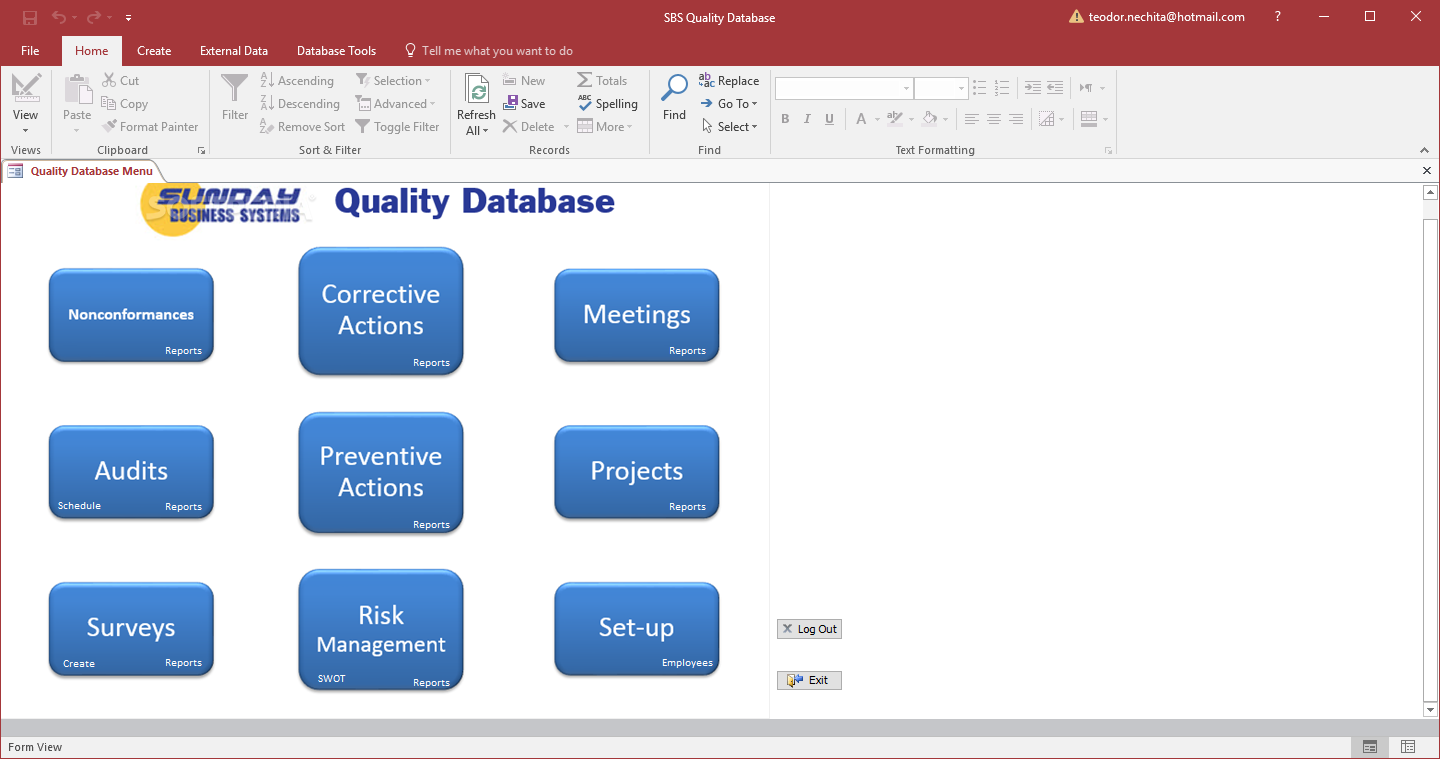Open the Audits module

point(131,472)
